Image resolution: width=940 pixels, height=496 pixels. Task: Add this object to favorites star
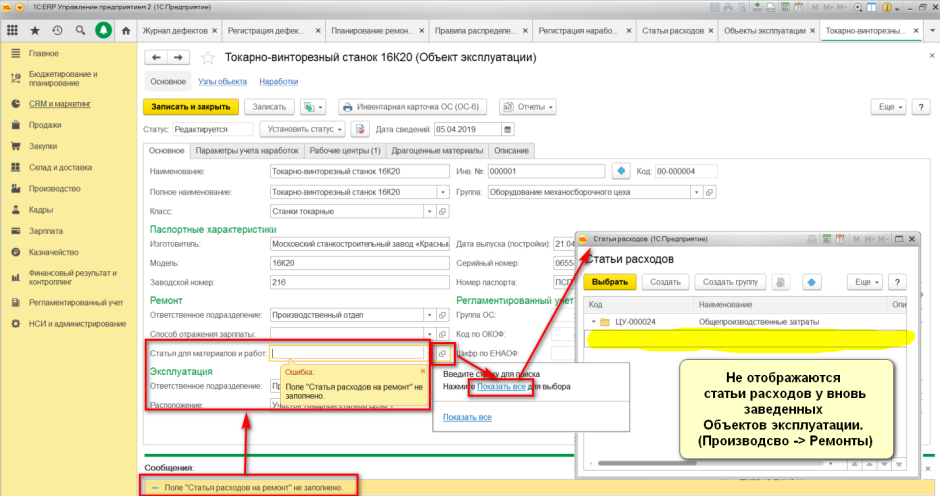(x=207, y=58)
